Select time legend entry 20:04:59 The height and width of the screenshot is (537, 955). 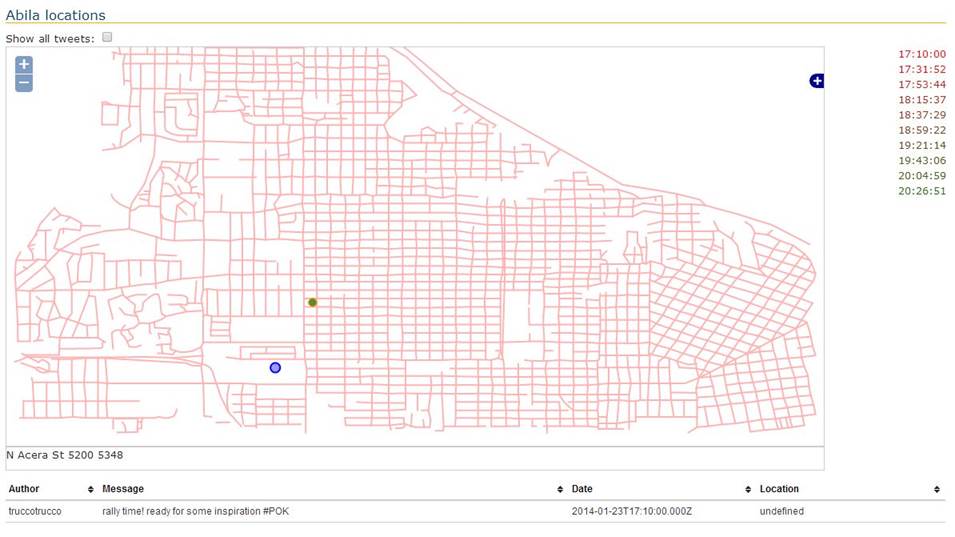point(922,176)
